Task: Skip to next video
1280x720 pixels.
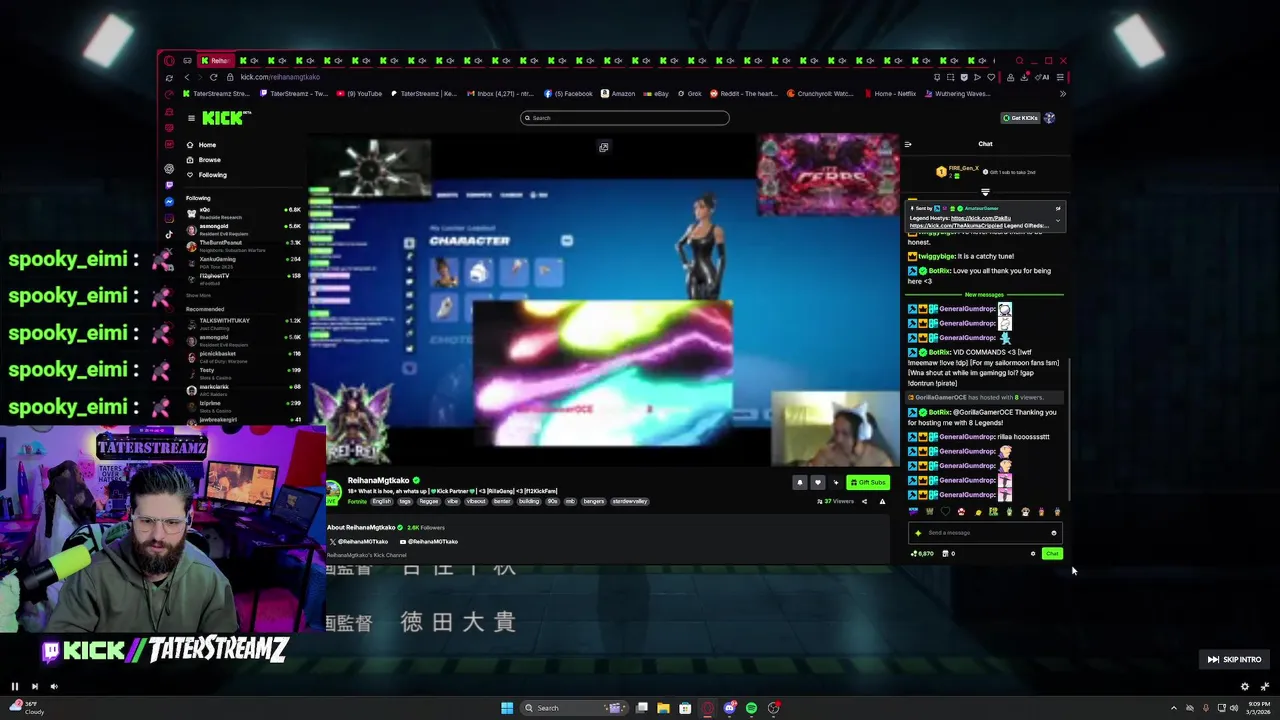Action: tap(35, 686)
